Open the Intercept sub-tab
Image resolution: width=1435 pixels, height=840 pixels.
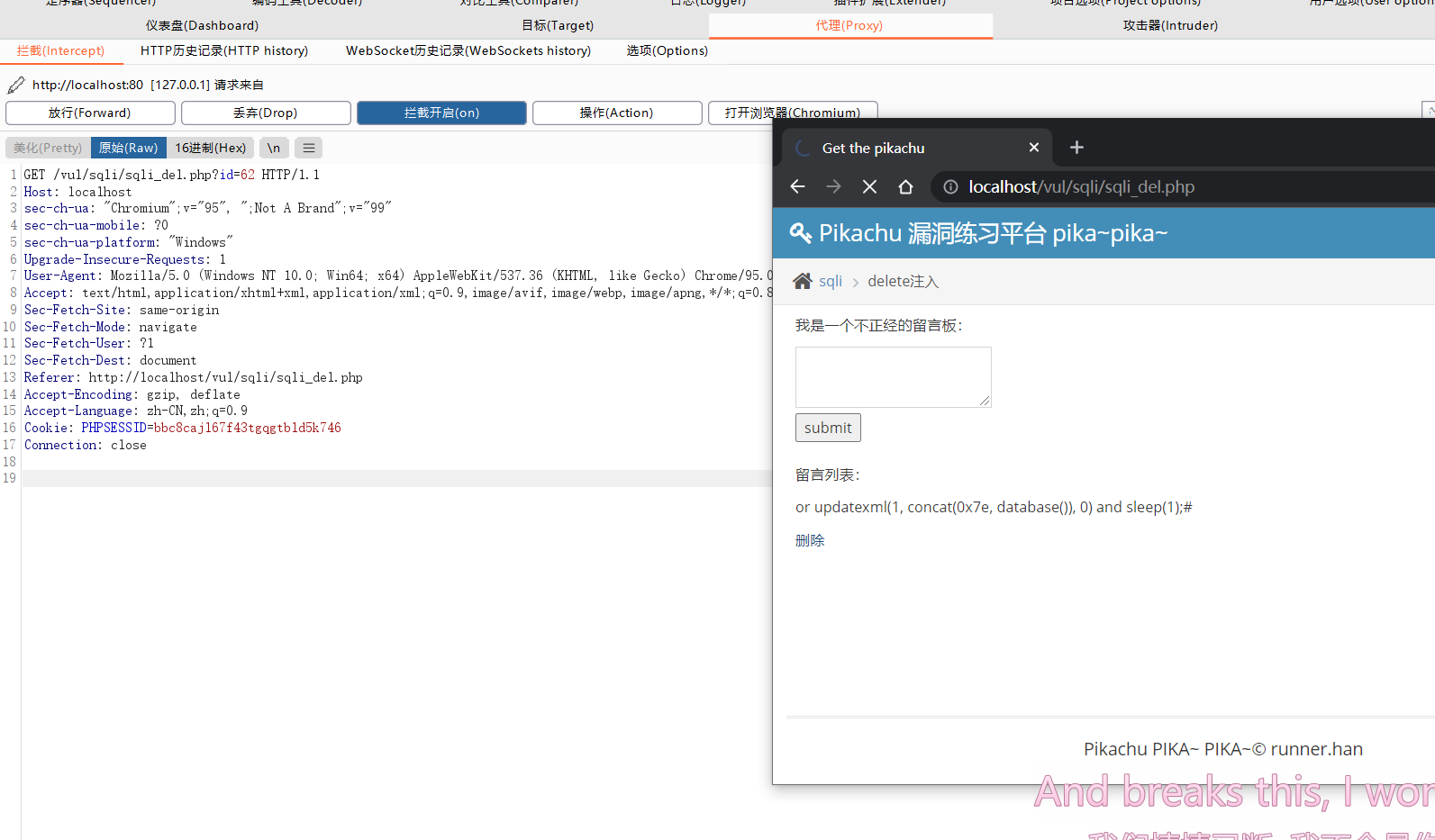61,50
